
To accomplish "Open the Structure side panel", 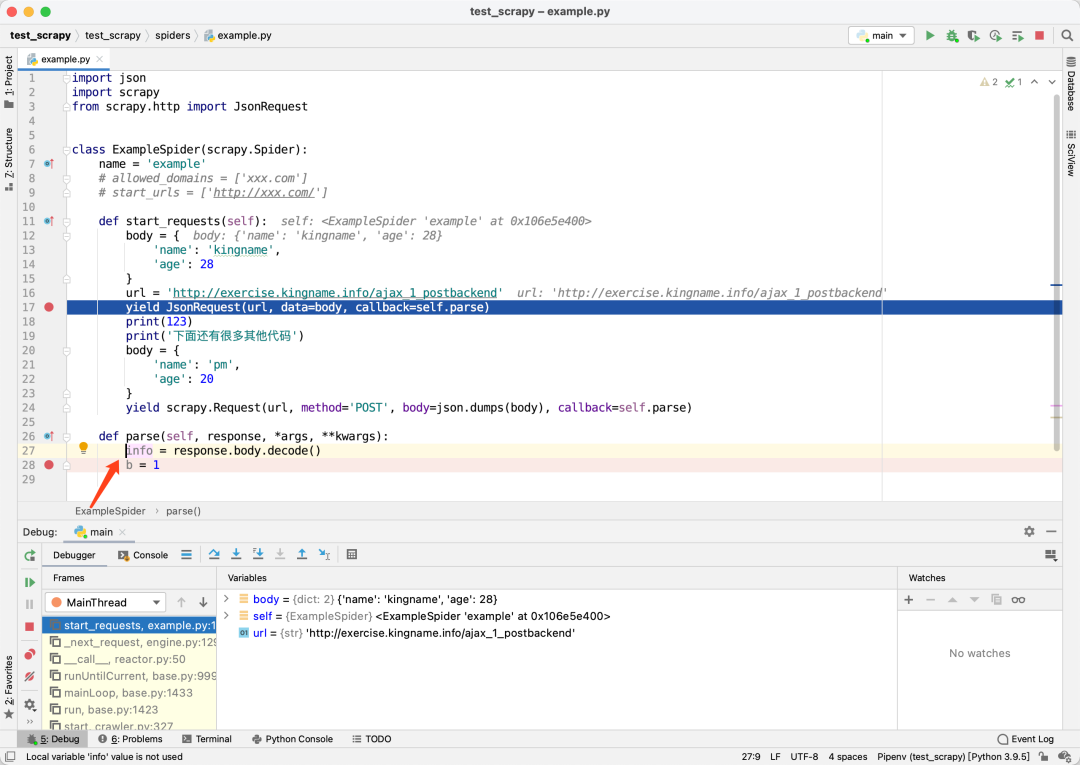I will 8,159.
